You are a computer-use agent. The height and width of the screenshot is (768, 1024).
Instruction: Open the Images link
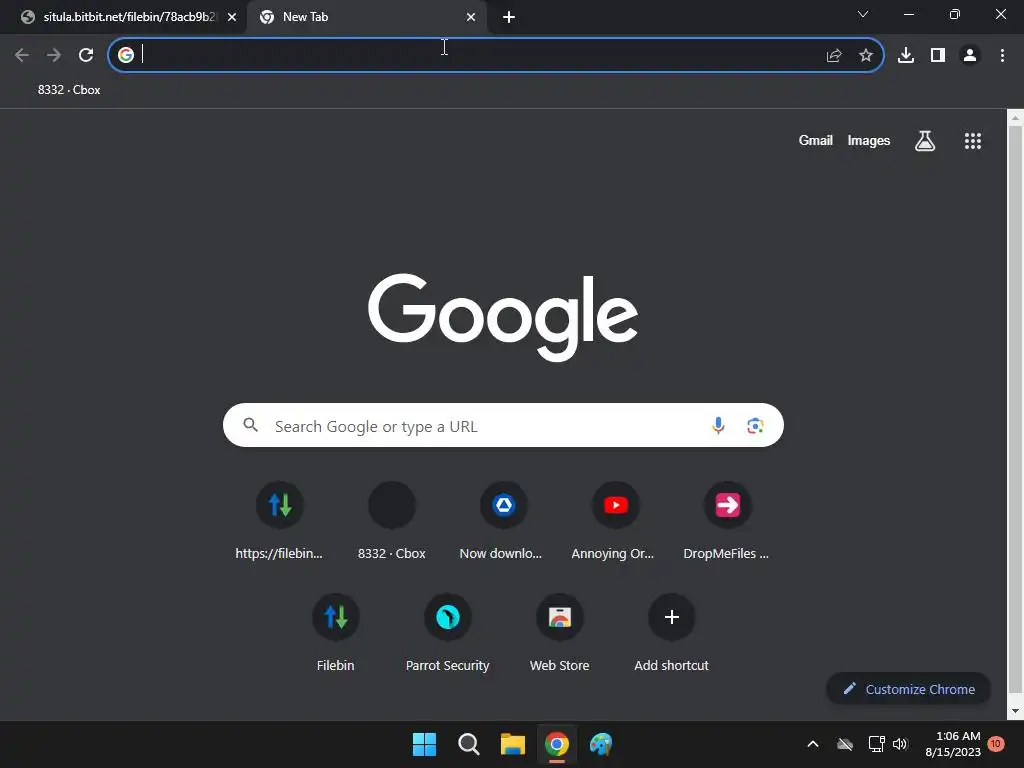coord(869,140)
